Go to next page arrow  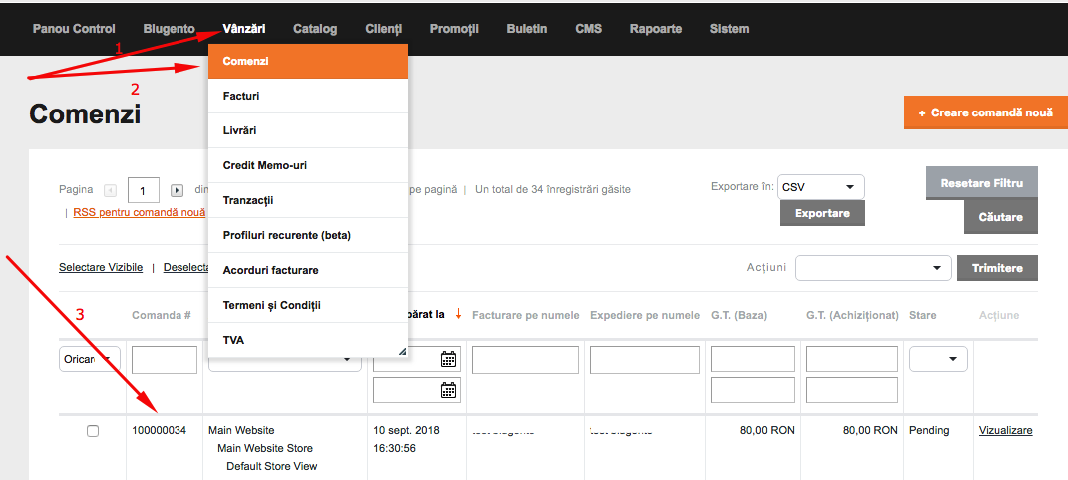tap(176, 191)
